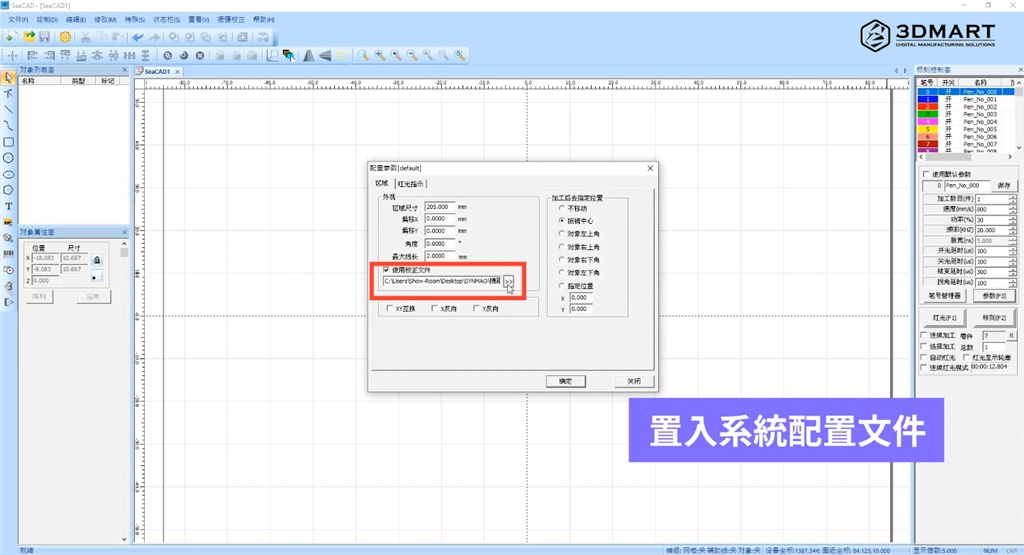
Task: Toggle the 使用校正文件 checkbox
Action: [387, 270]
